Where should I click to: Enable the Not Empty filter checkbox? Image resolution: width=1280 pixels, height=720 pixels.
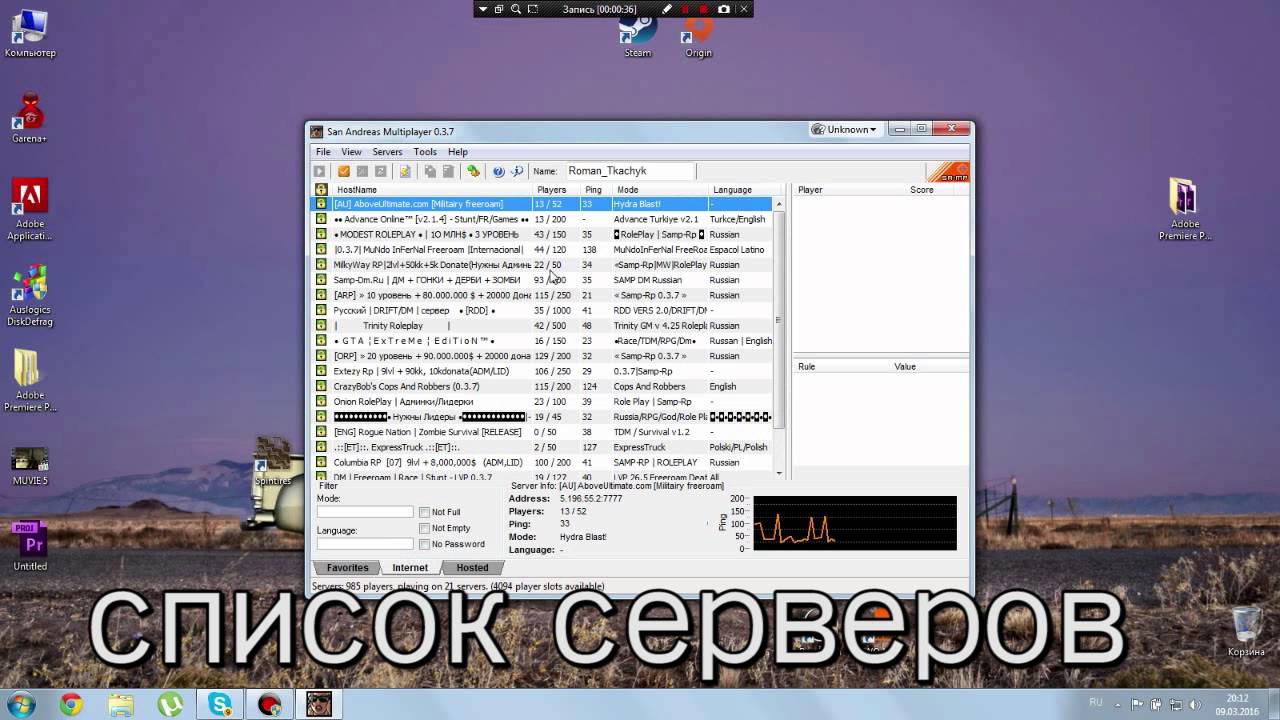coord(425,528)
